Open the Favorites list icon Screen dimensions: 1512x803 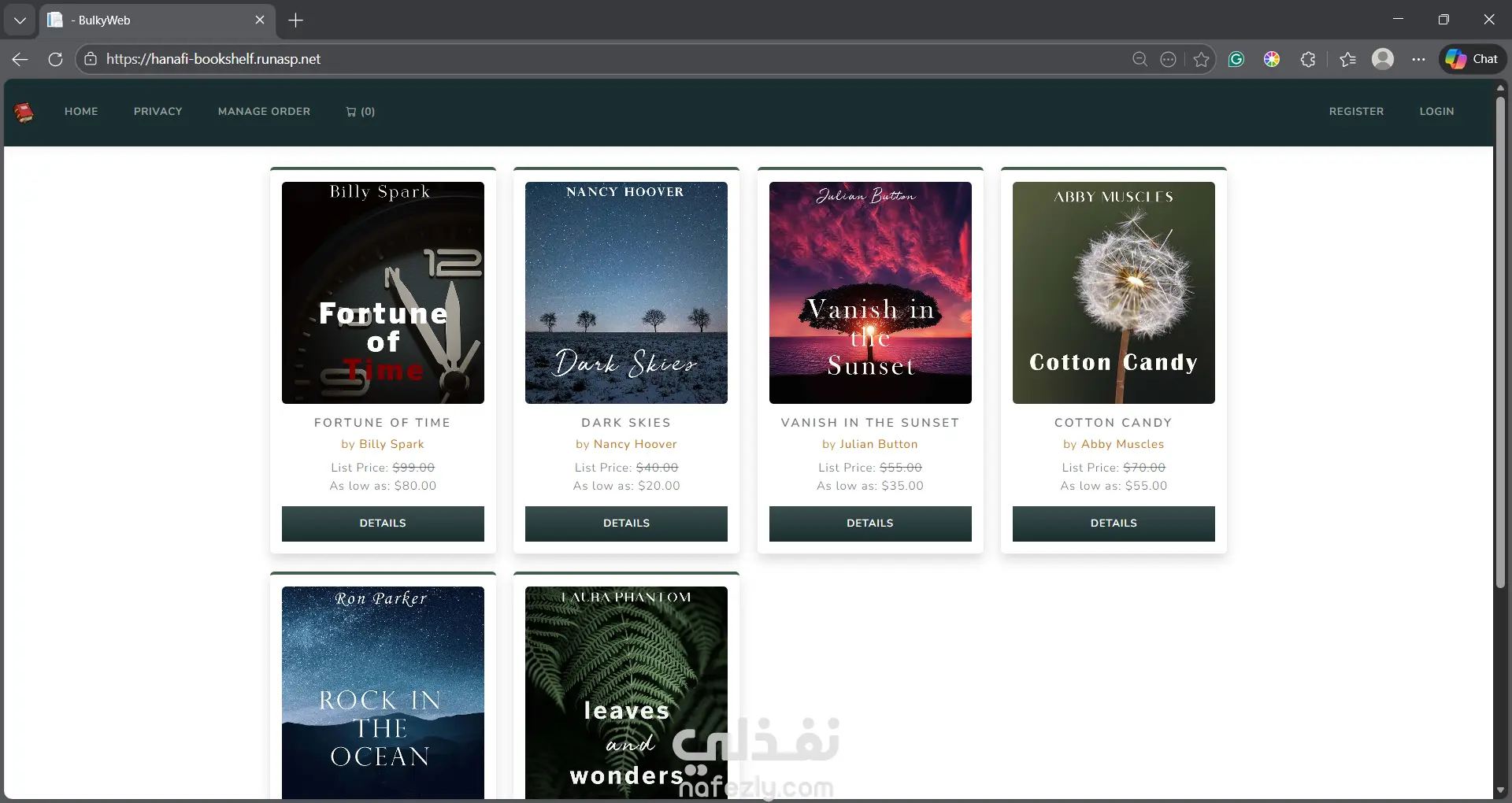tap(1347, 59)
